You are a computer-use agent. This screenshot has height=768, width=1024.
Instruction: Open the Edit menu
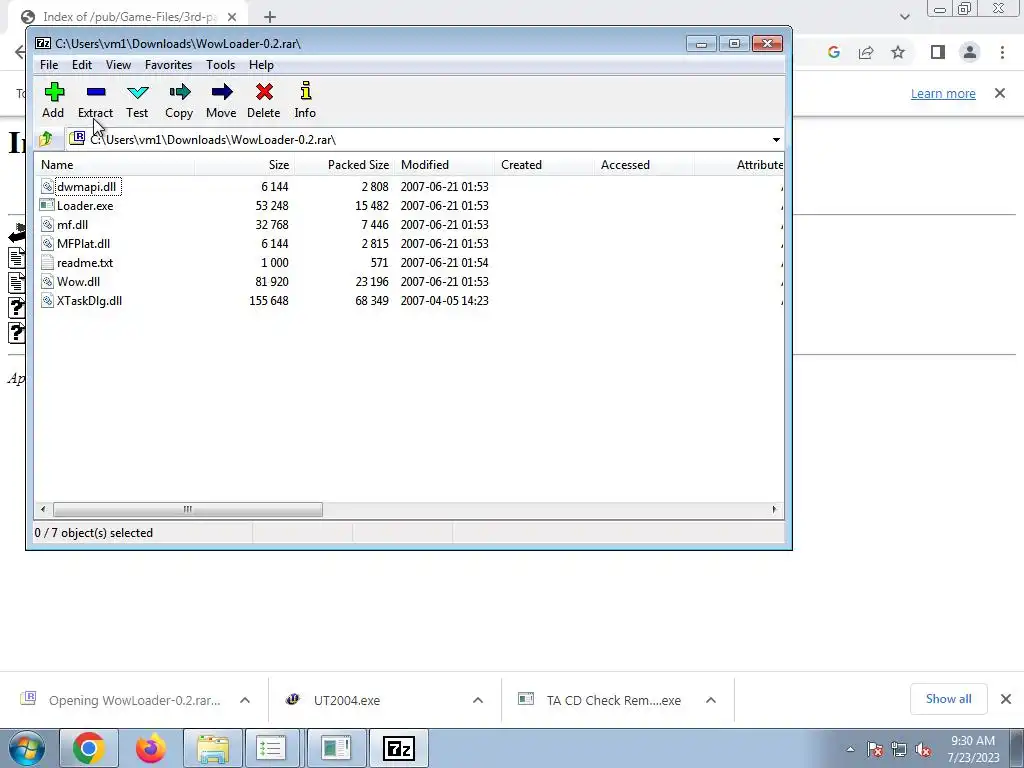point(82,65)
